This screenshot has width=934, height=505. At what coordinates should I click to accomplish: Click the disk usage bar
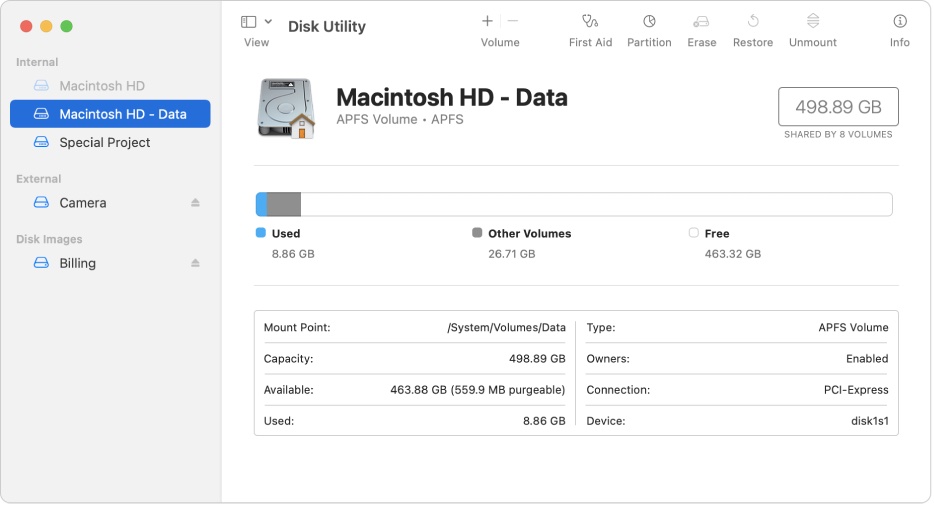[x=574, y=205]
